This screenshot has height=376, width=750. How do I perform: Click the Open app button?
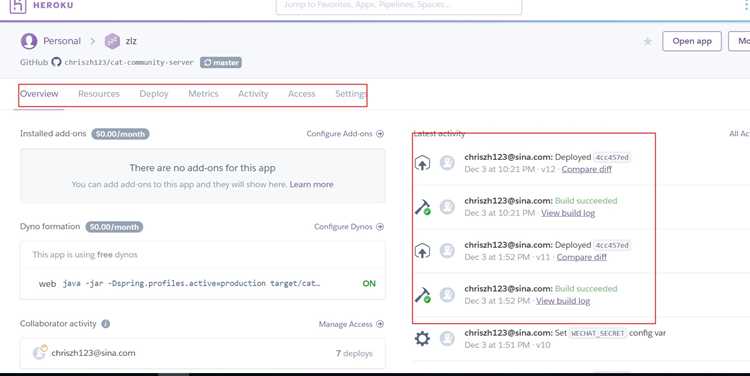(x=692, y=41)
